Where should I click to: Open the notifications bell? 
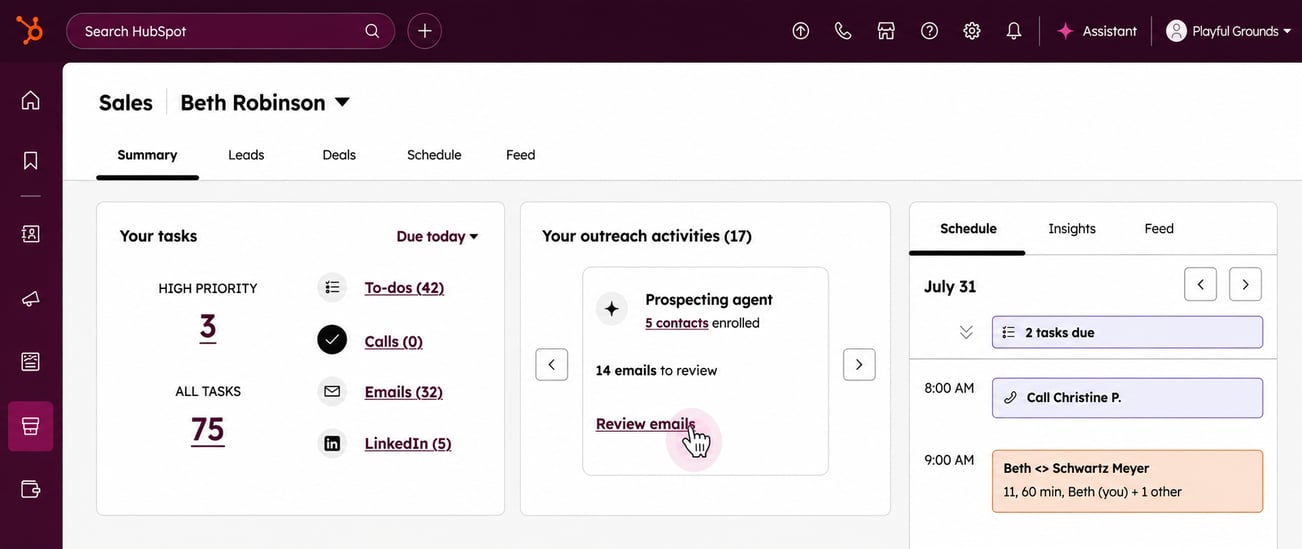point(1014,31)
